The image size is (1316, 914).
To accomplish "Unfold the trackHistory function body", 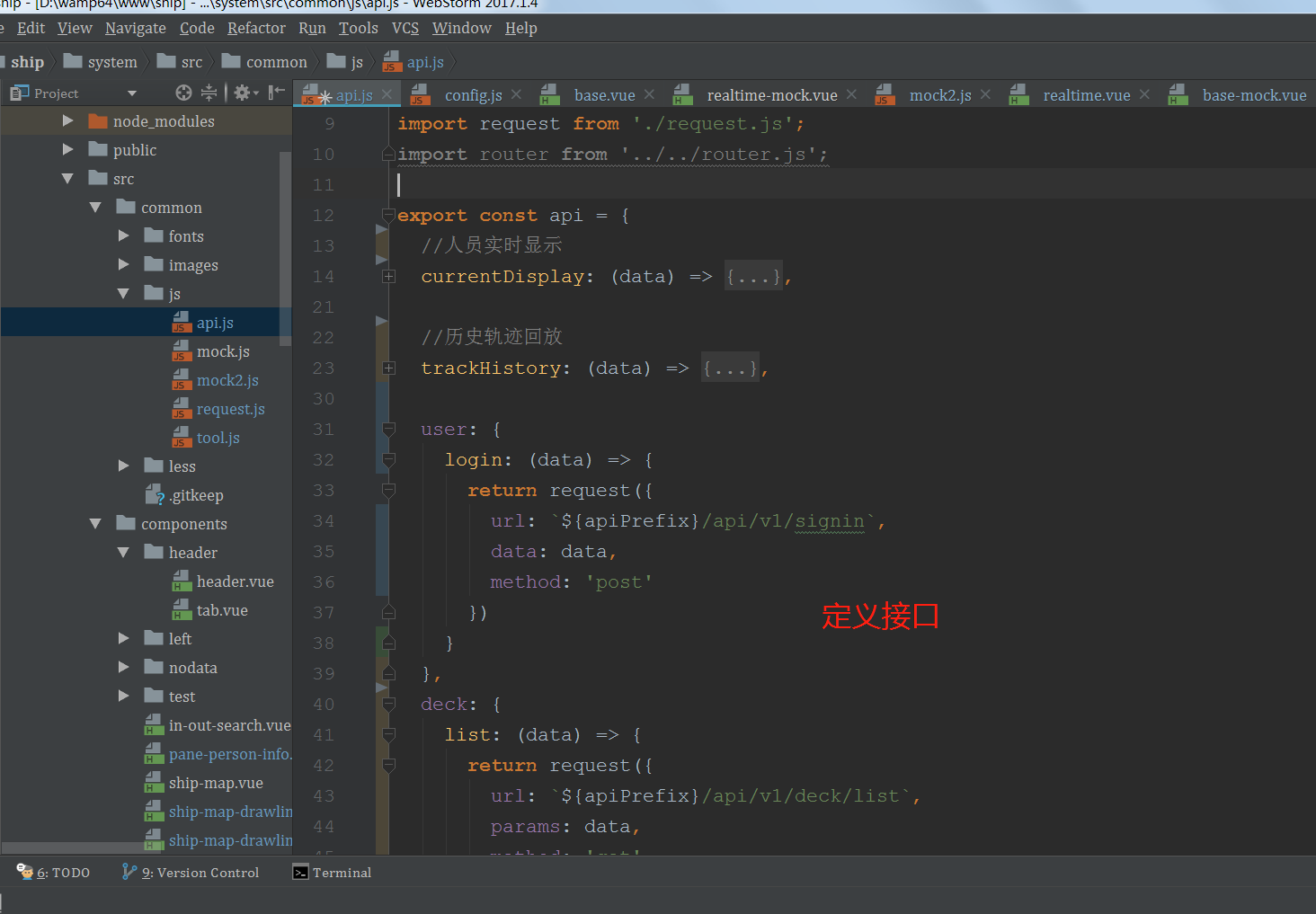I will pyautogui.click(x=389, y=368).
